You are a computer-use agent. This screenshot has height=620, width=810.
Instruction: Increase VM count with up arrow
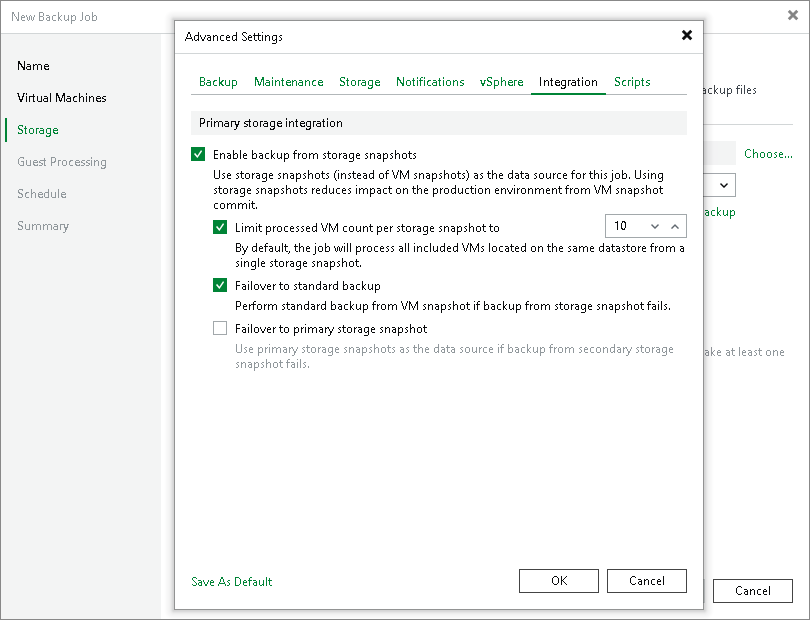coord(675,226)
